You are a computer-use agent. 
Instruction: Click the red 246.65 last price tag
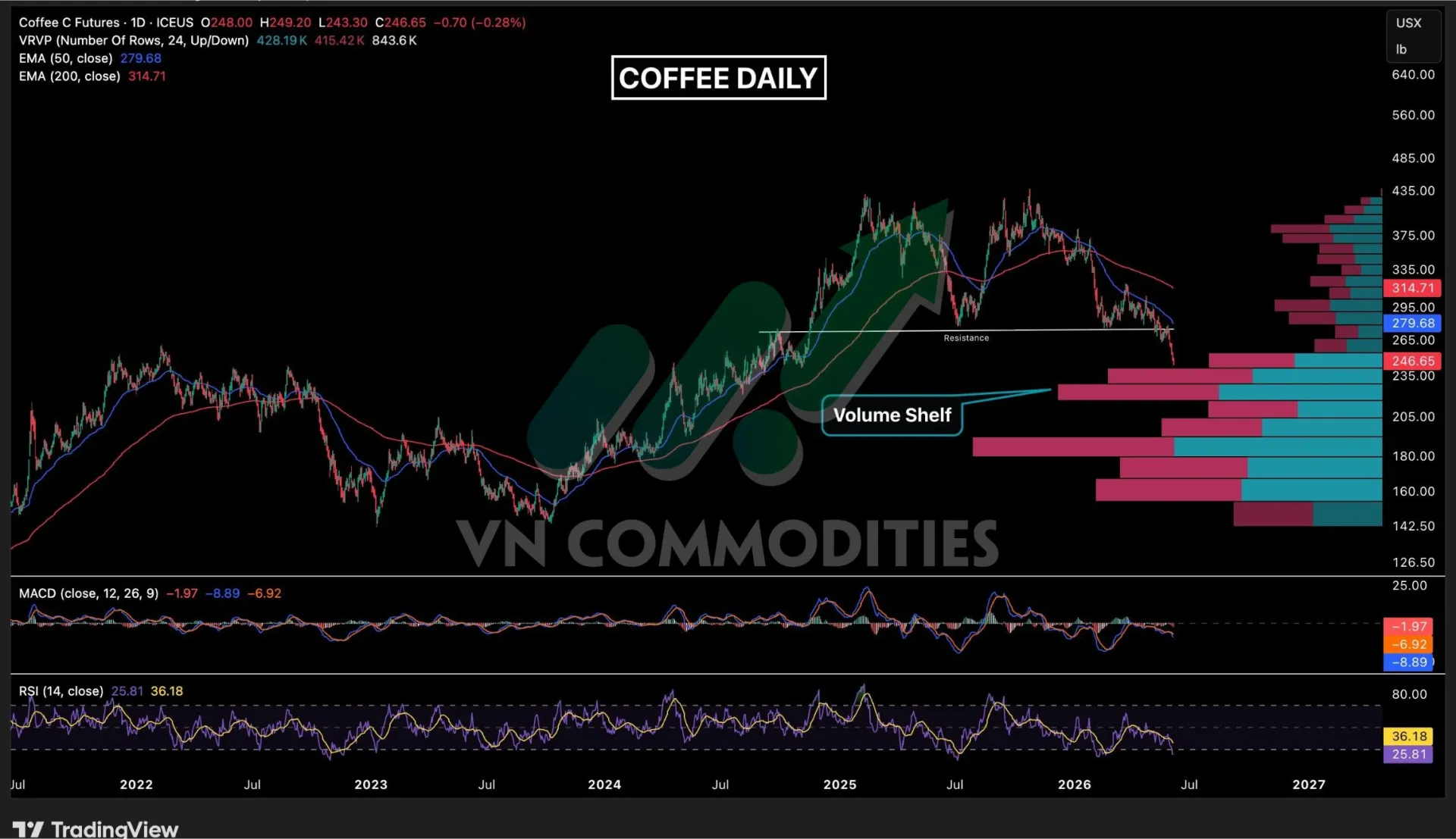(x=1412, y=361)
